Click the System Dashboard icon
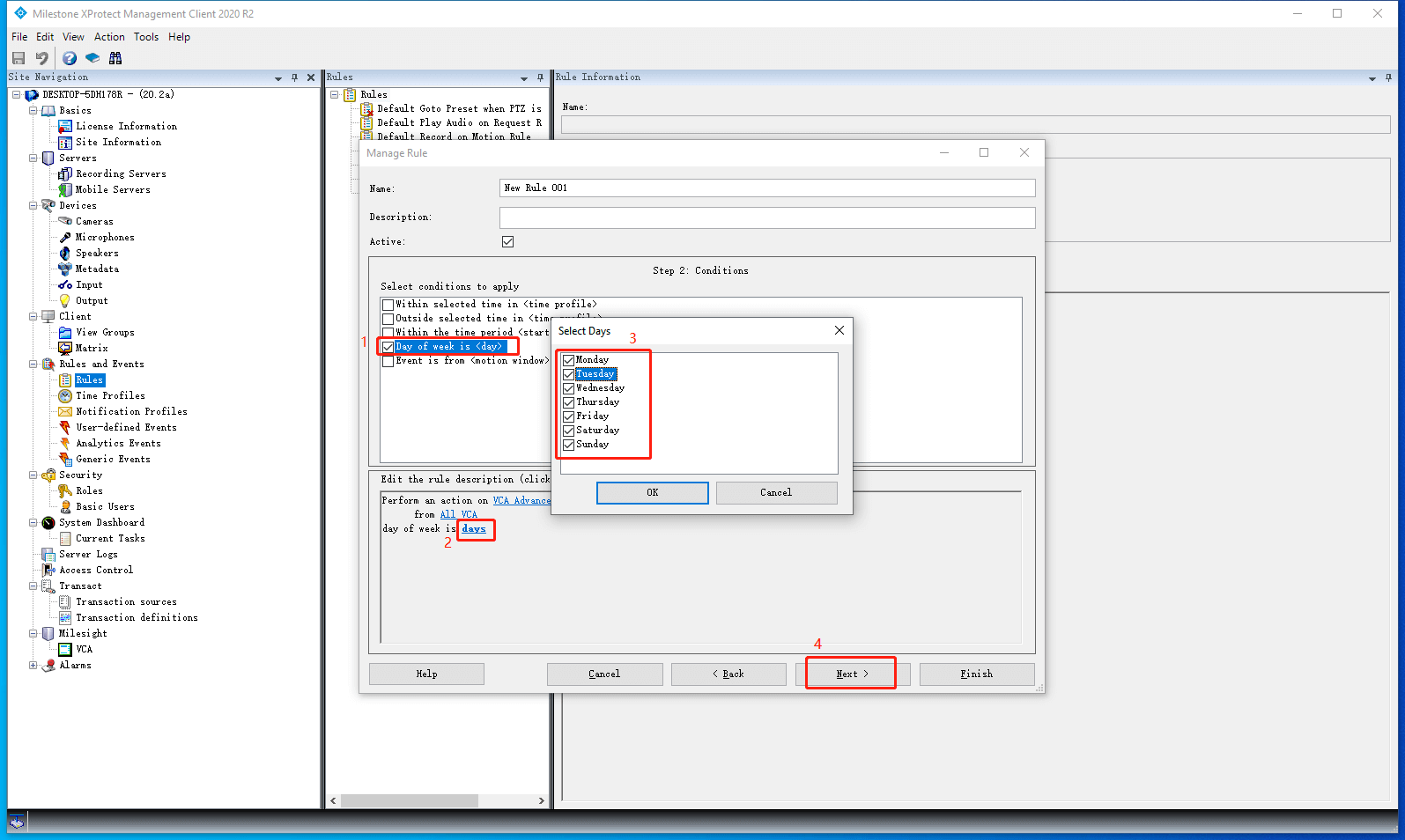Image resolution: width=1405 pixels, height=840 pixels. pyautogui.click(x=48, y=523)
